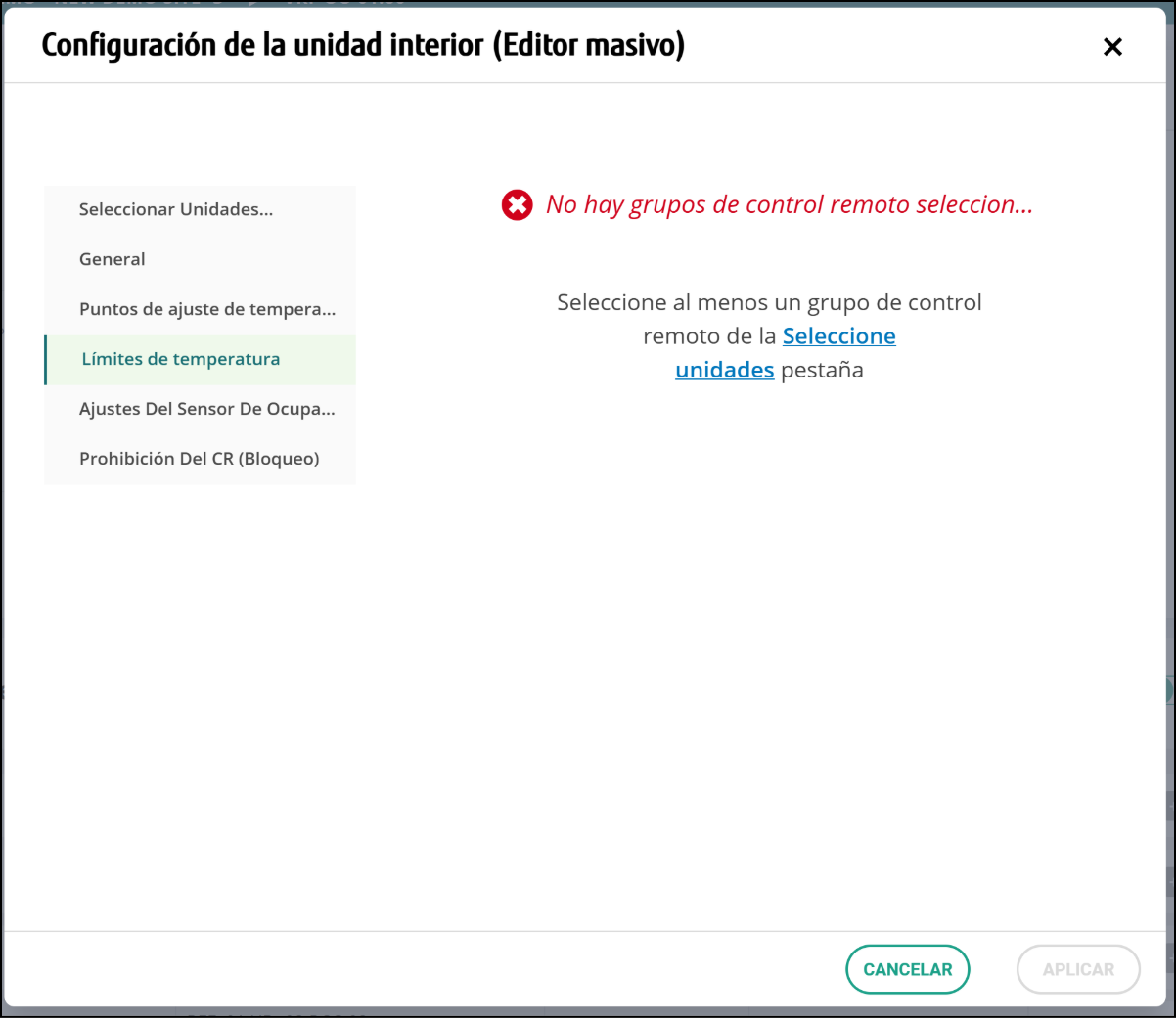Click the dialog title 'Configuración de la unidad interior'
Screen dimensions: 1176x1019
click(x=262, y=45)
